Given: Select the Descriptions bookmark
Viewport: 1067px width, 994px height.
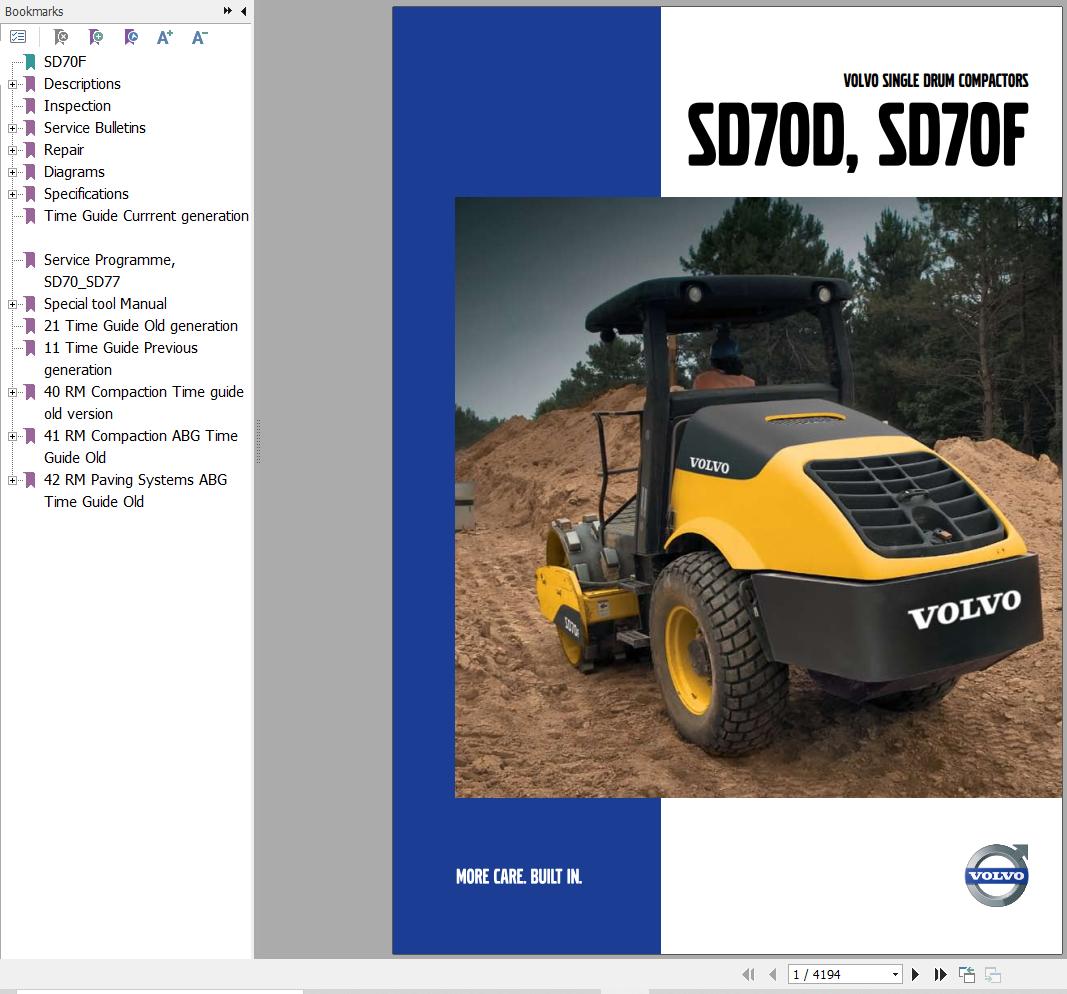Looking at the screenshot, I should point(82,84).
